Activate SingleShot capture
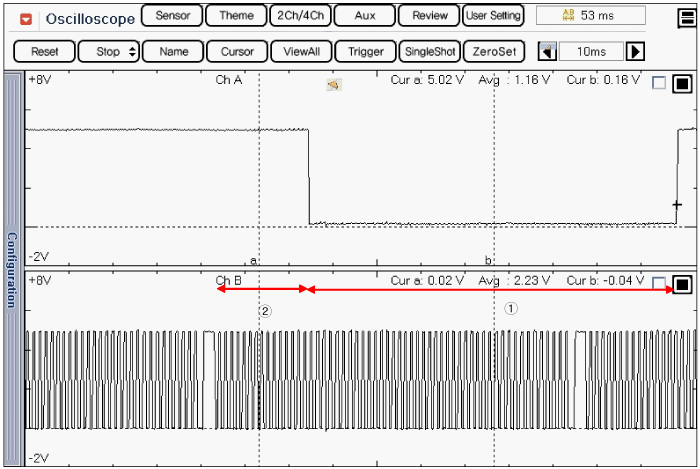 [x=430, y=51]
